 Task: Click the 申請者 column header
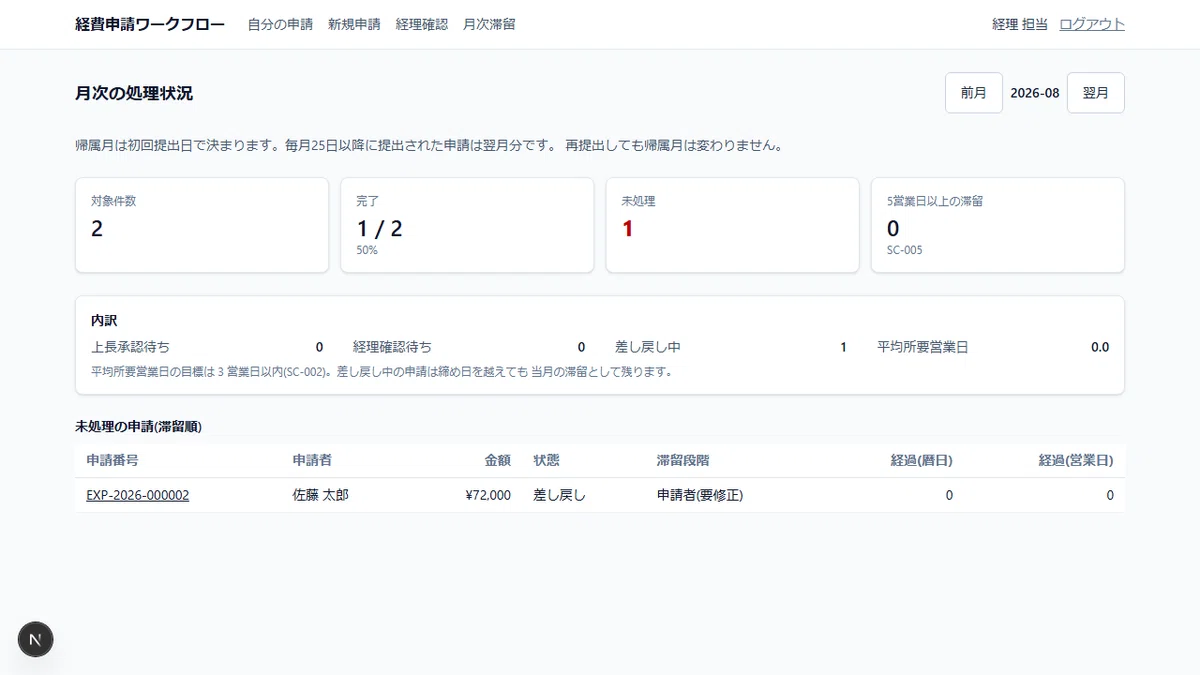pos(312,461)
